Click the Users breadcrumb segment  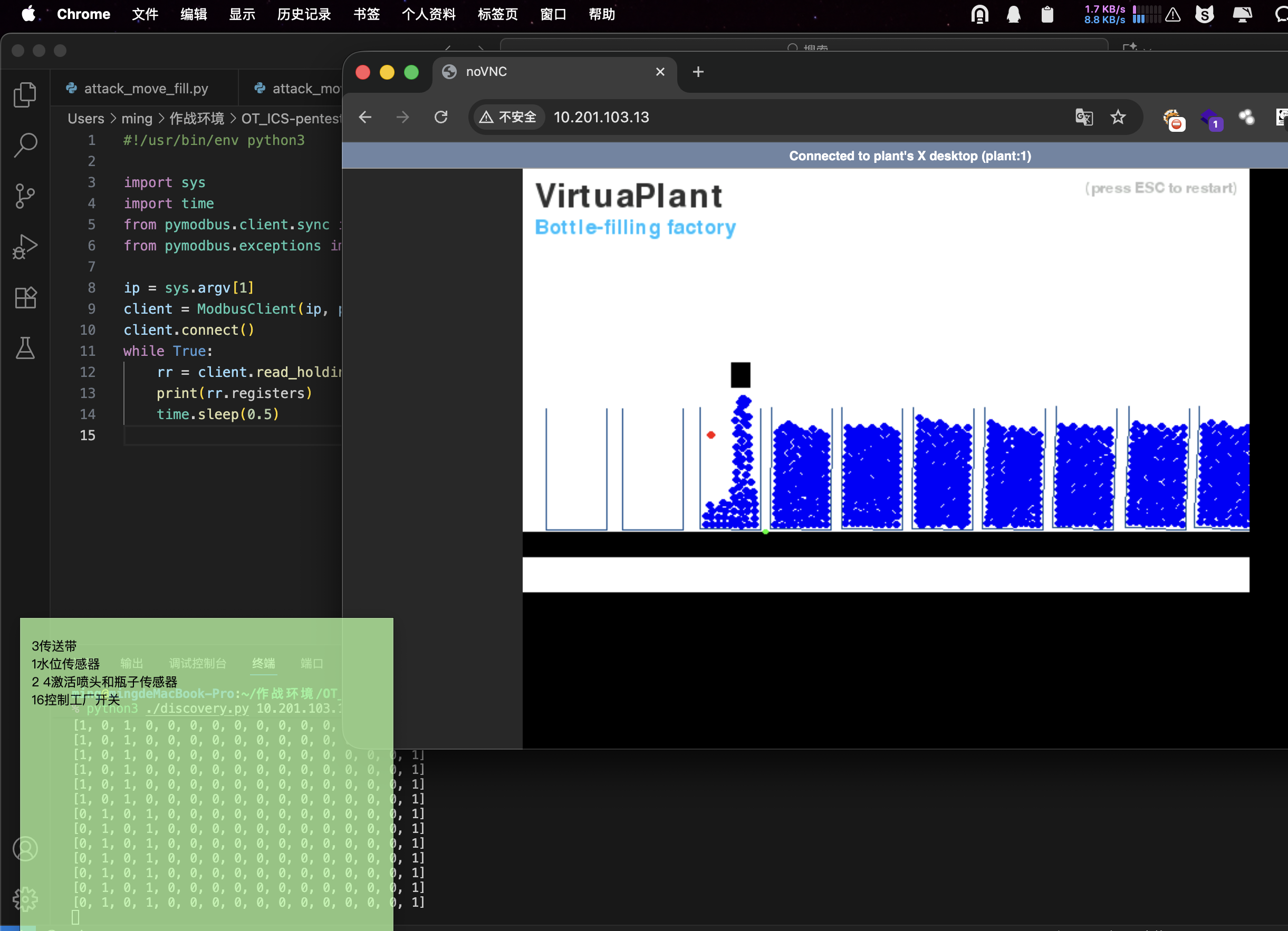pos(86,119)
